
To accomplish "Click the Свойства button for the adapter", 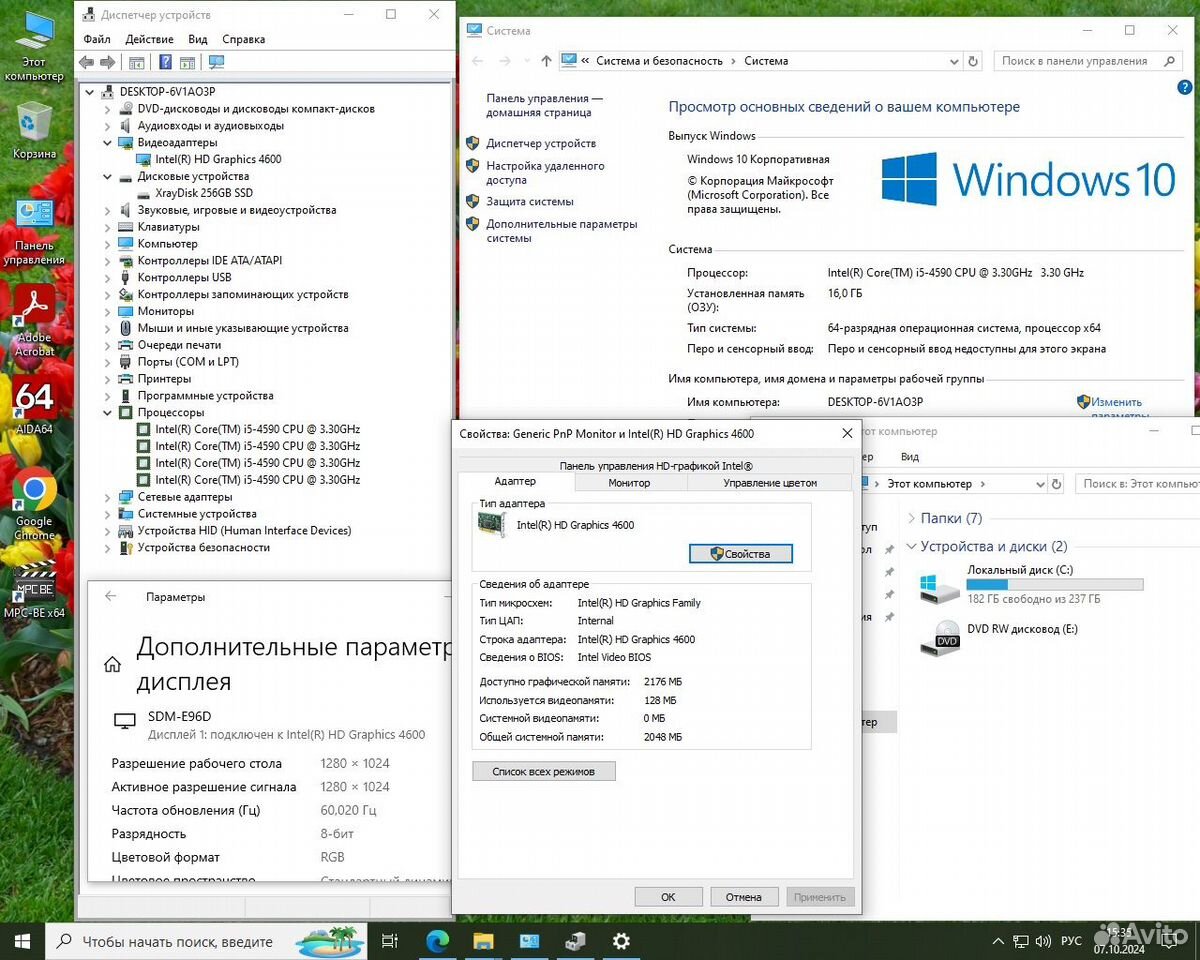I will click(741, 554).
